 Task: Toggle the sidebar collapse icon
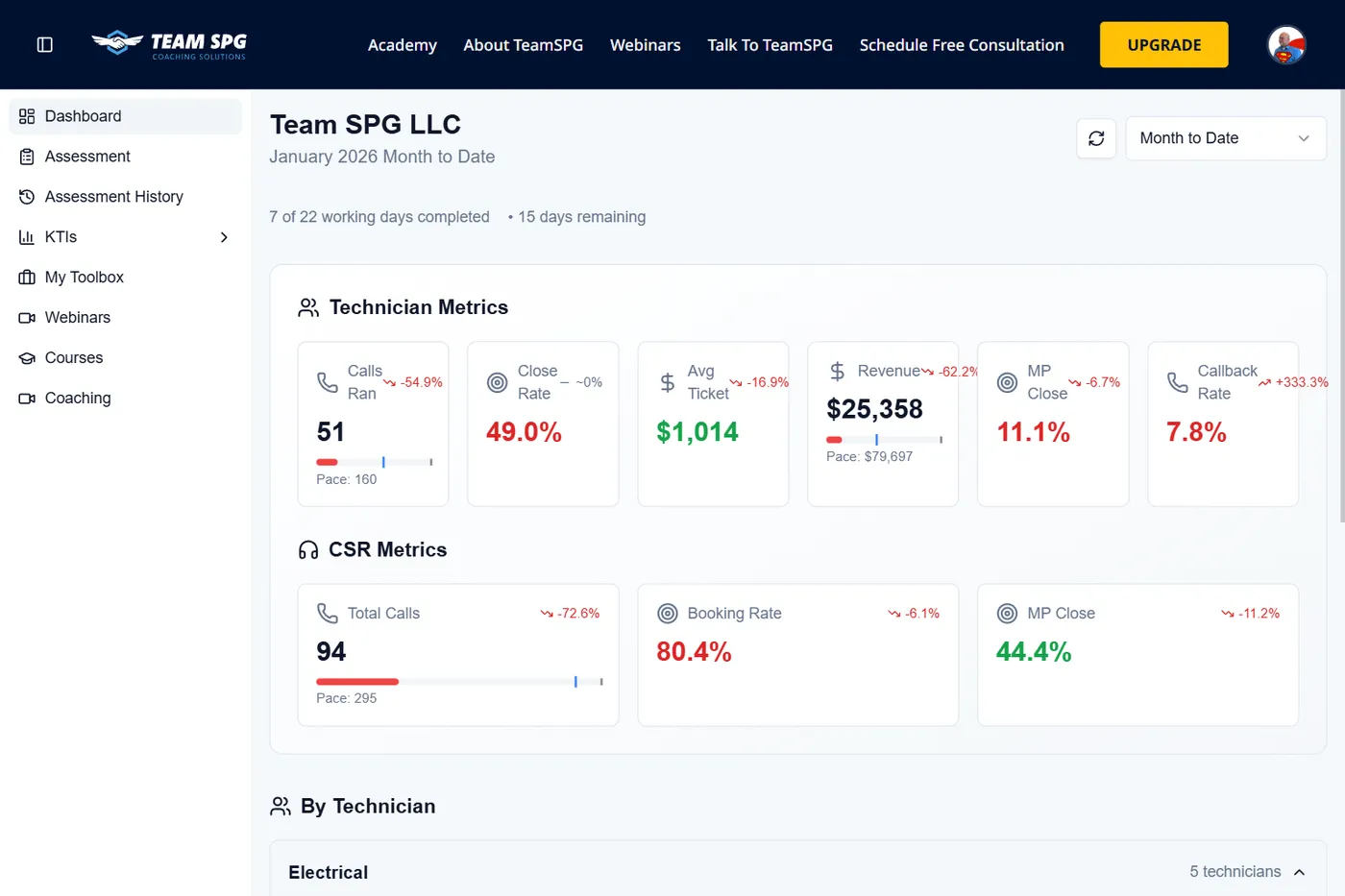(44, 45)
